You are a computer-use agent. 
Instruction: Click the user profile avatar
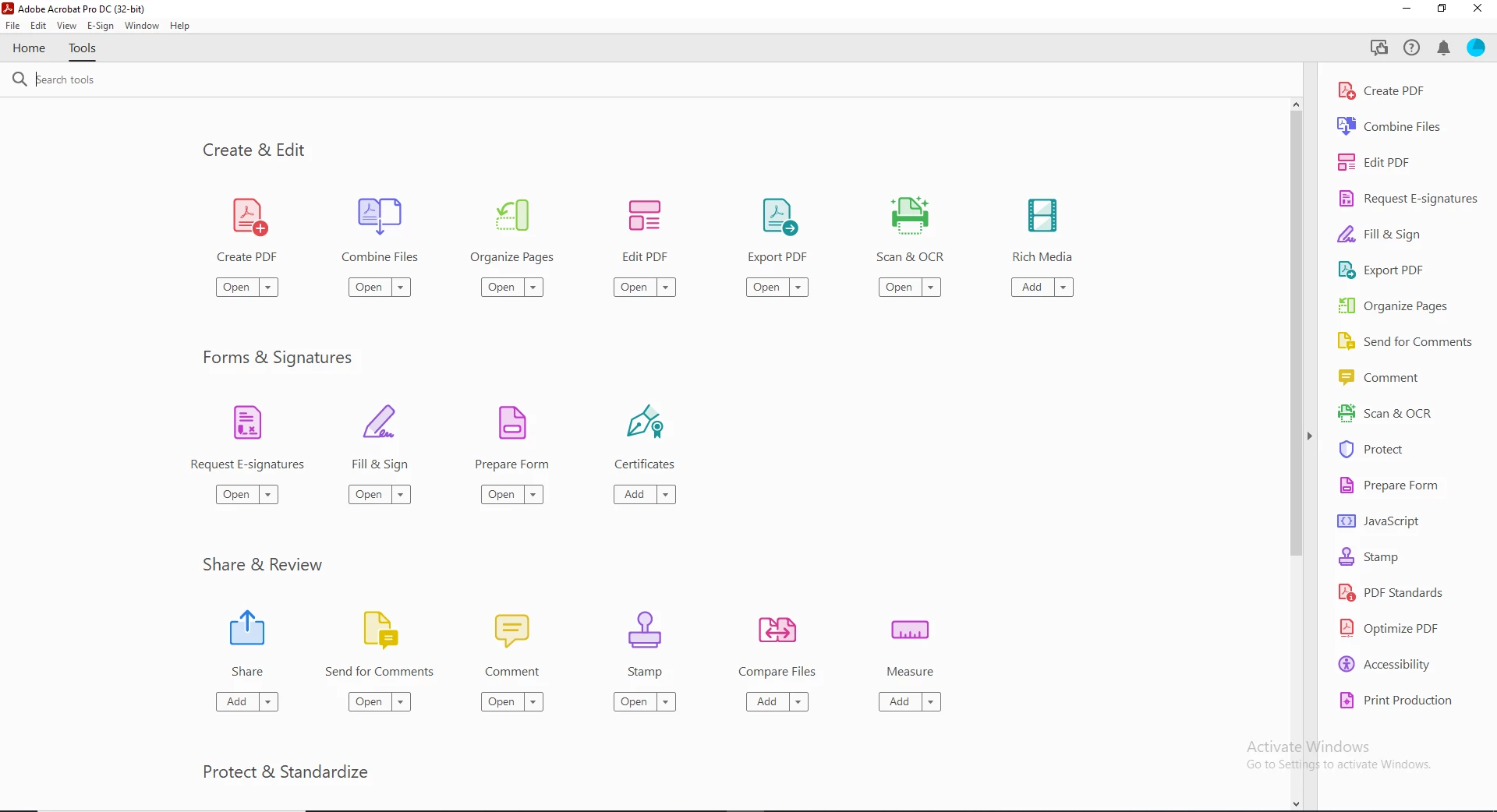[x=1476, y=48]
